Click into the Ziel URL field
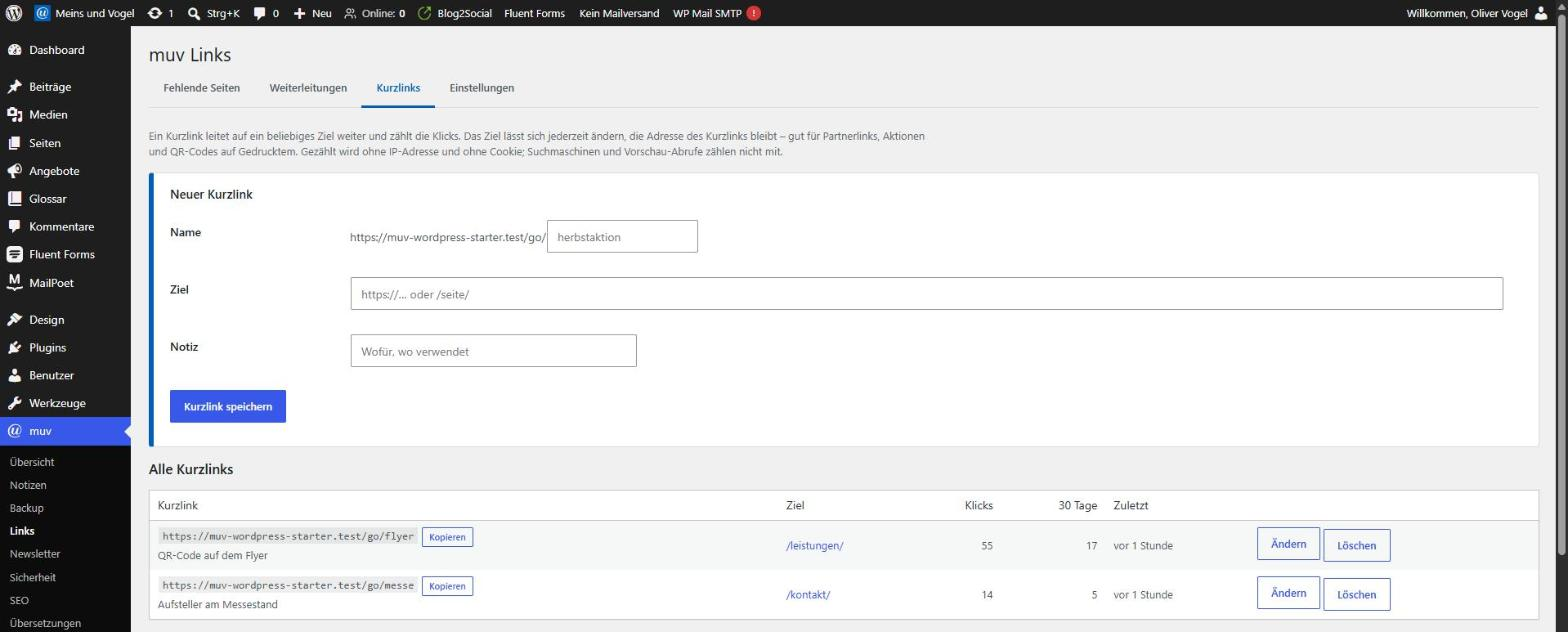 click(926, 294)
